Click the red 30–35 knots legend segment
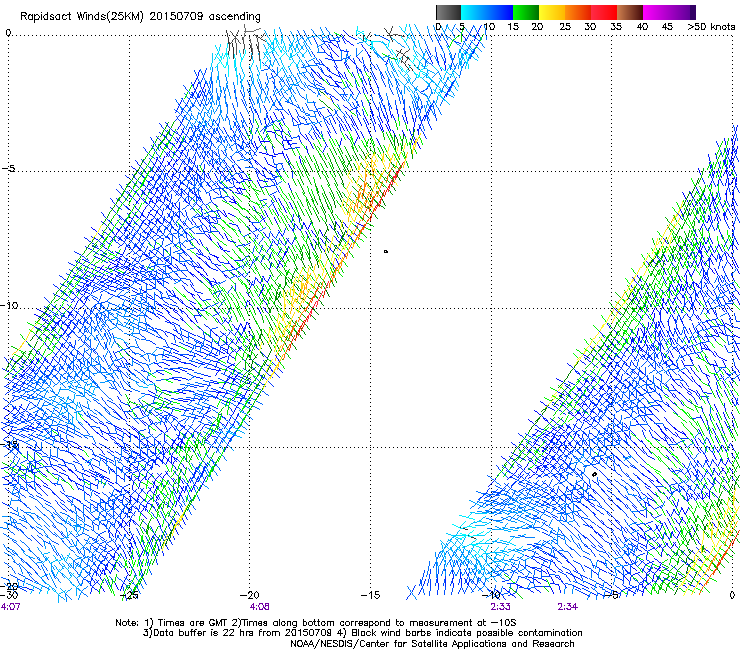740x650 pixels. (x=604, y=12)
